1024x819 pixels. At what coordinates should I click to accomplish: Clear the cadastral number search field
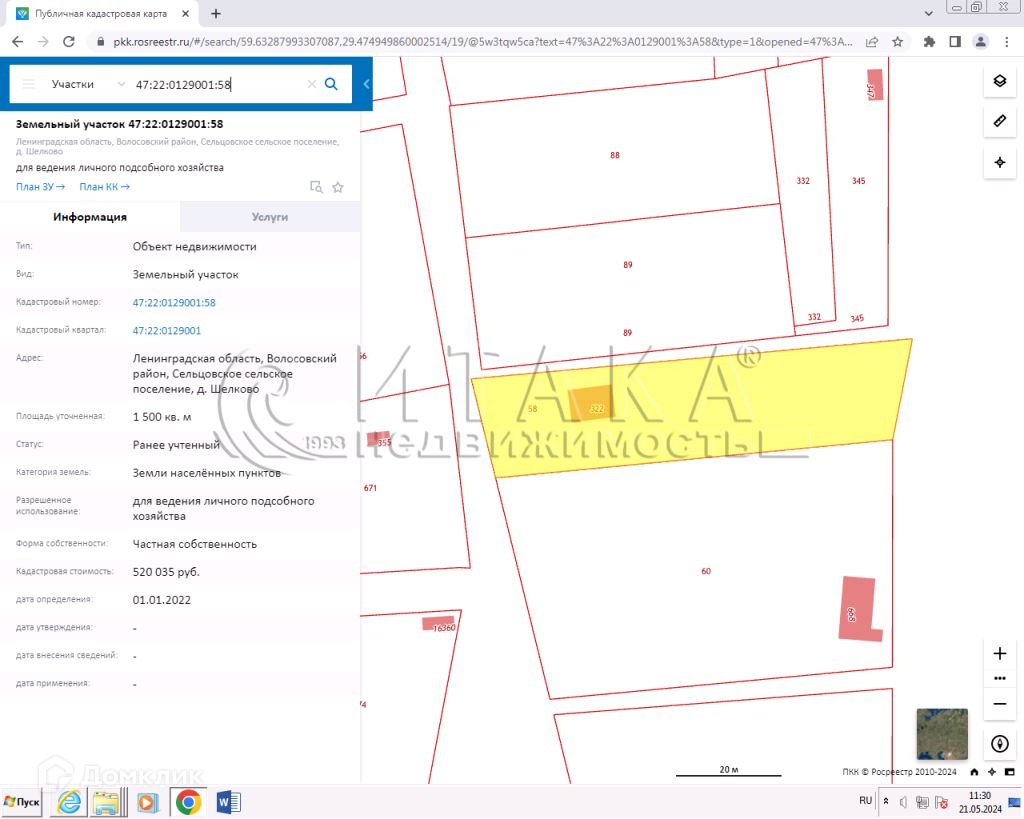point(311,85)
